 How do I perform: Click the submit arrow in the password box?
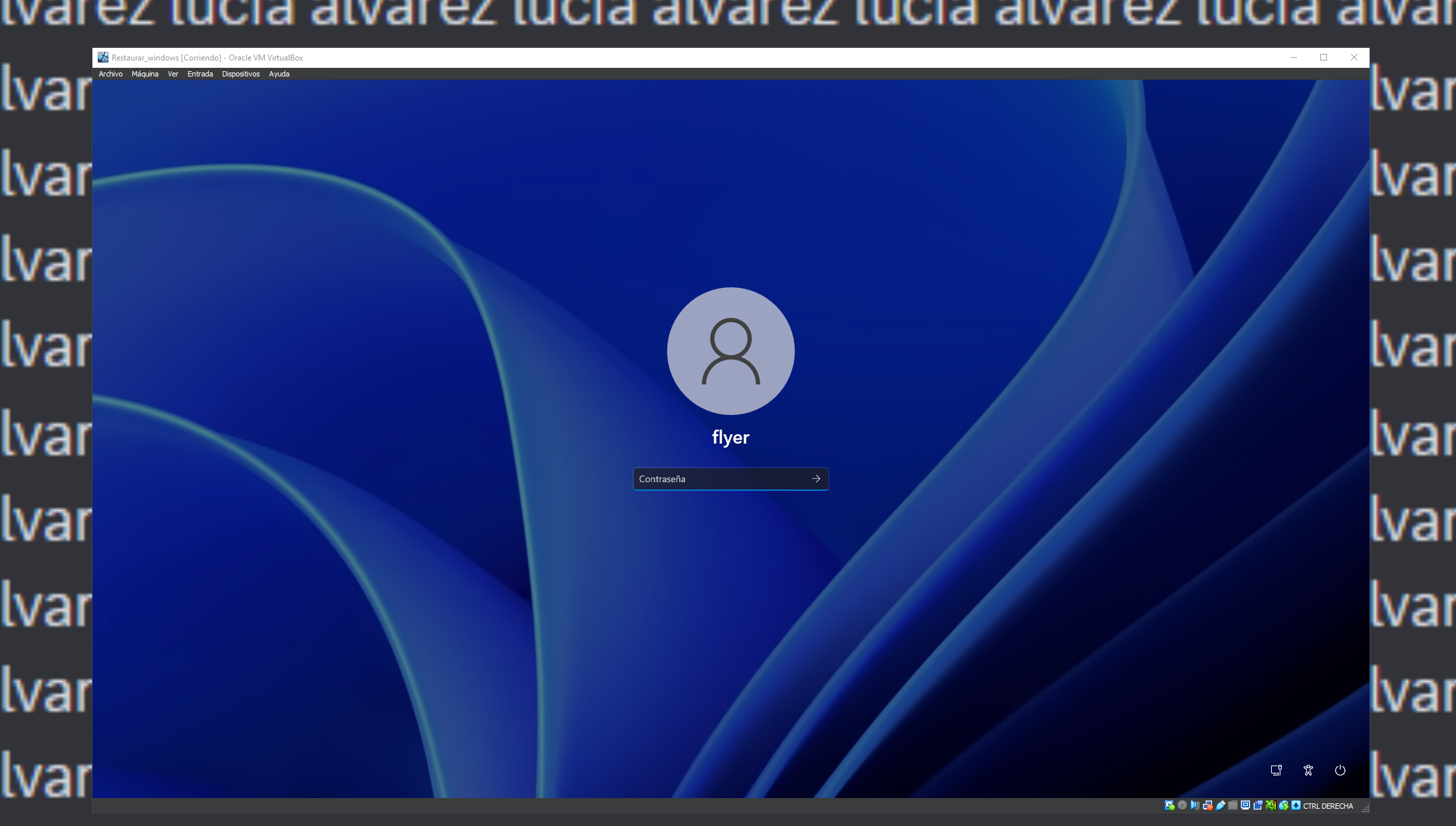(x=816, y=478)
